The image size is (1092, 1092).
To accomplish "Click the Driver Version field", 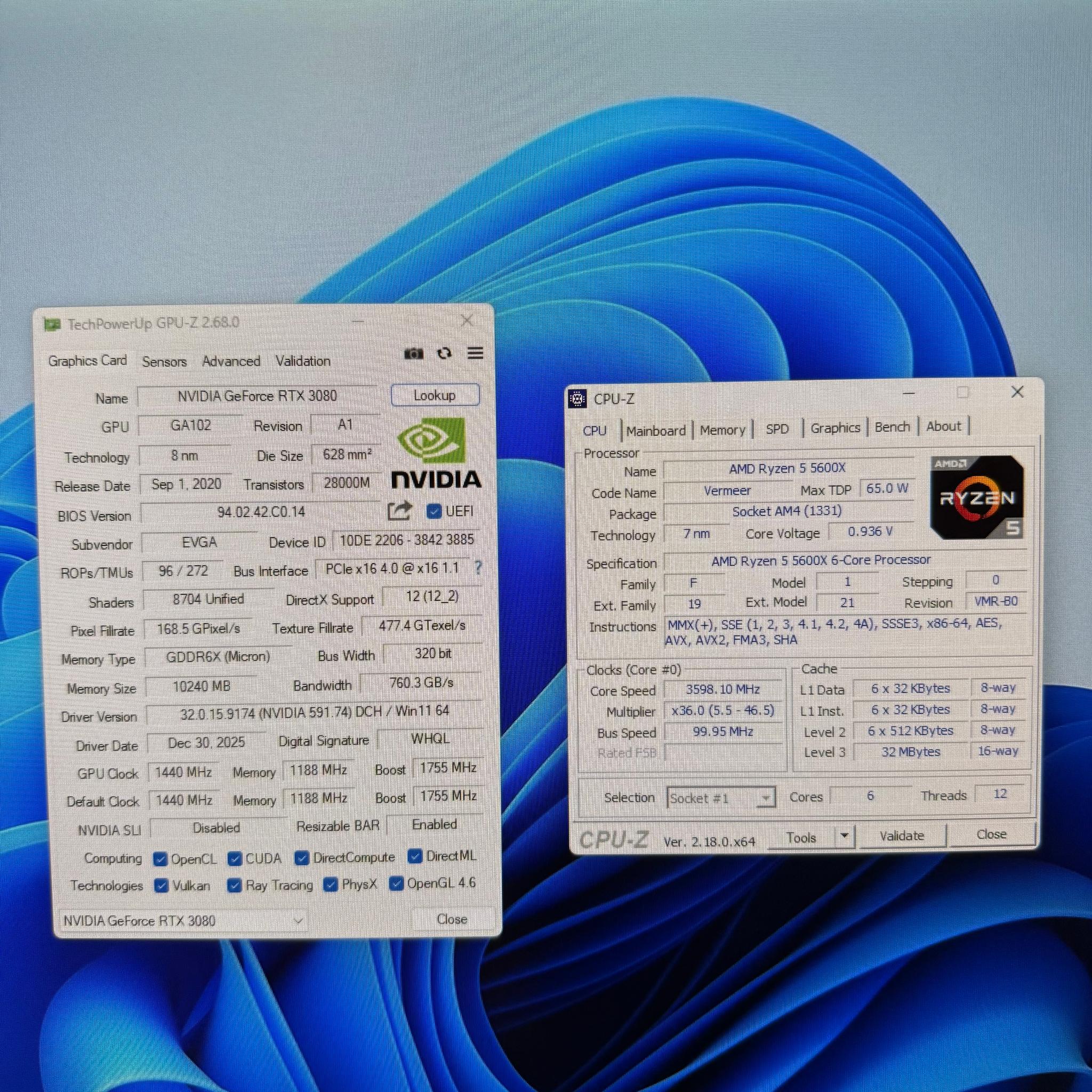I will pos(314,712).
